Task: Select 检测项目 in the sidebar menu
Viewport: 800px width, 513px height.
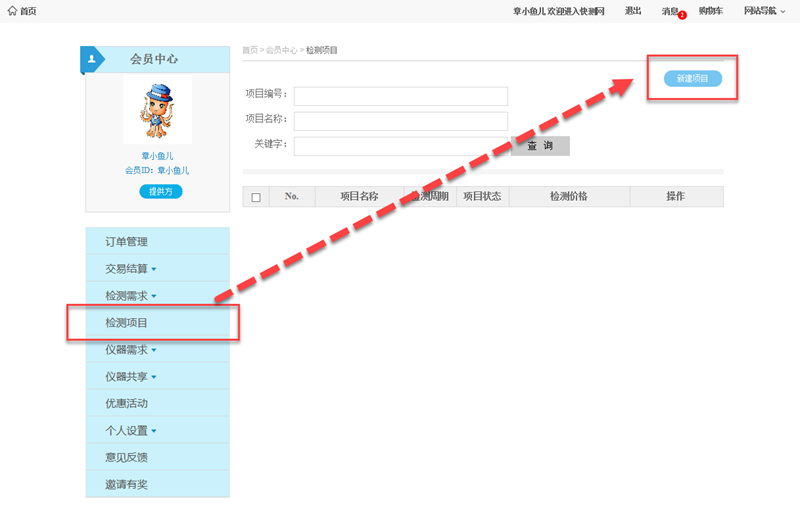Action: (126, 323)
